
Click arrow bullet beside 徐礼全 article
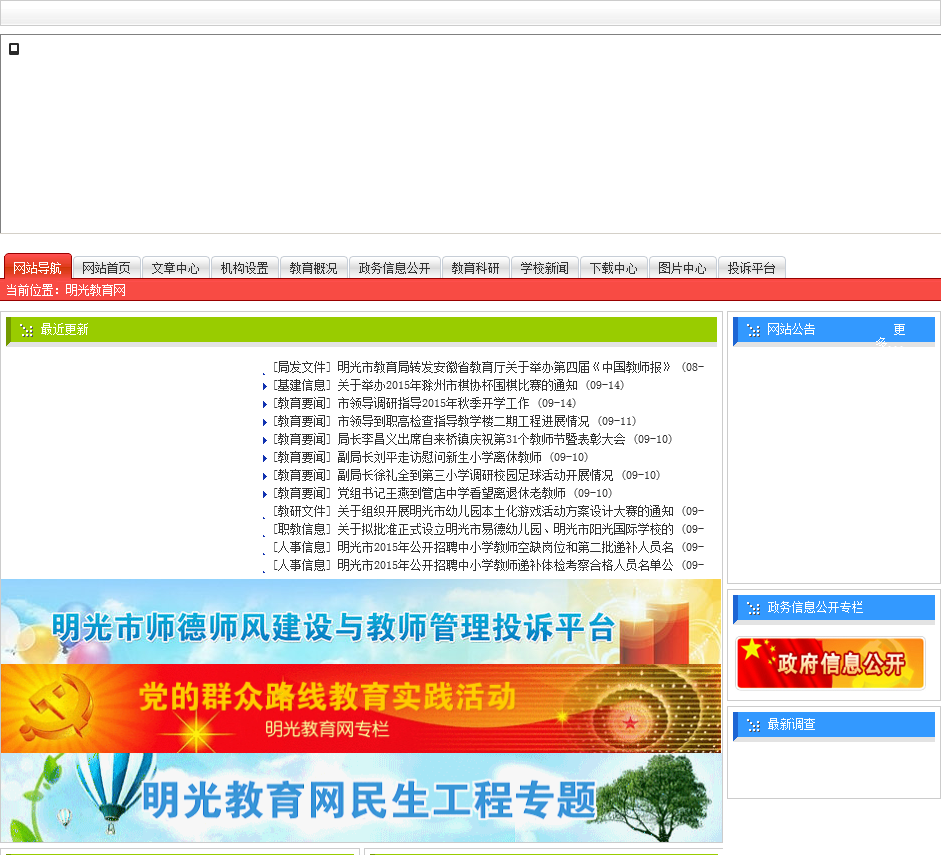pyautogui.click(x=265, y=476)
